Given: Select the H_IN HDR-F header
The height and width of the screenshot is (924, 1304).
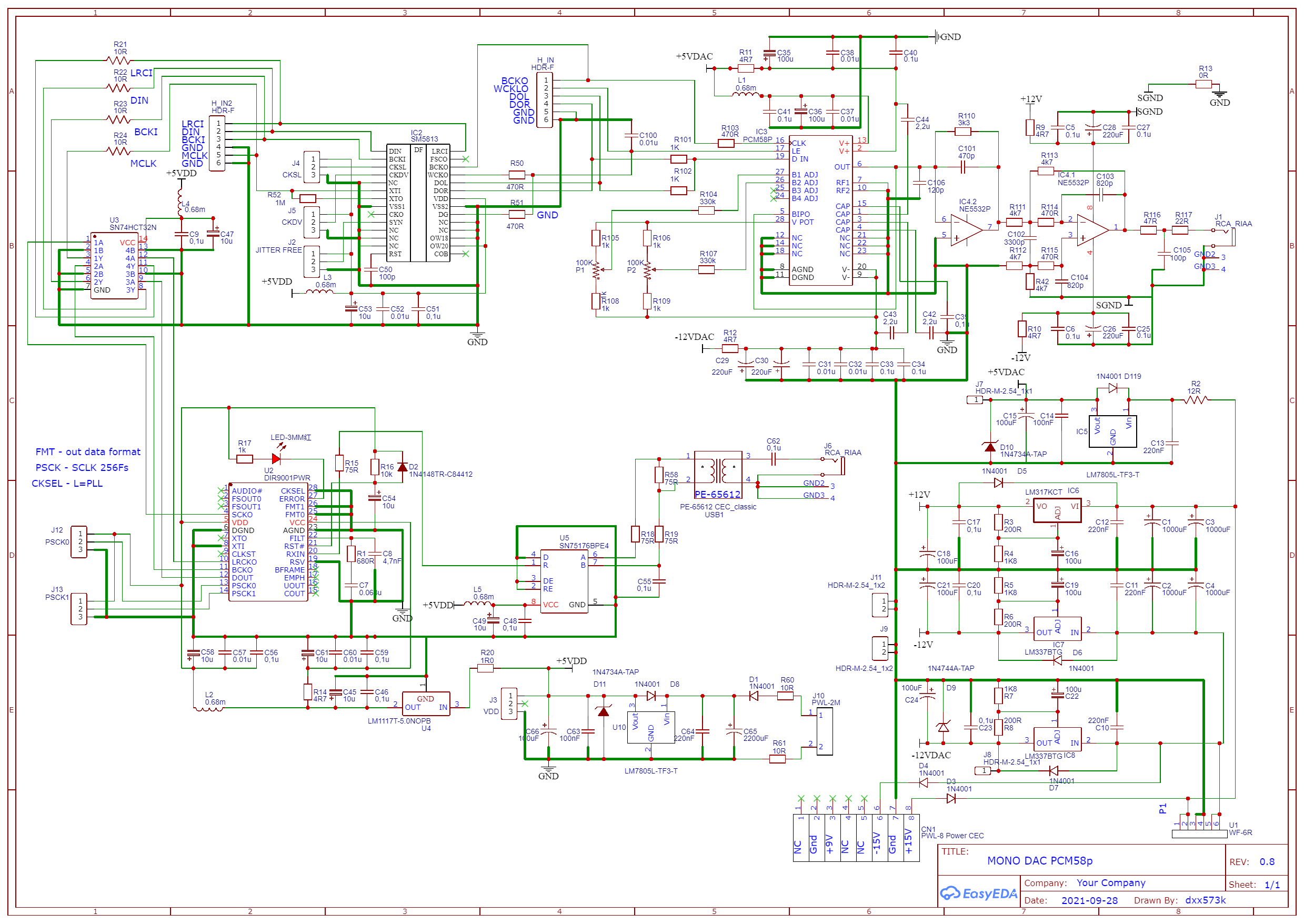Looking at the screenshot, I should pos(545,100).
